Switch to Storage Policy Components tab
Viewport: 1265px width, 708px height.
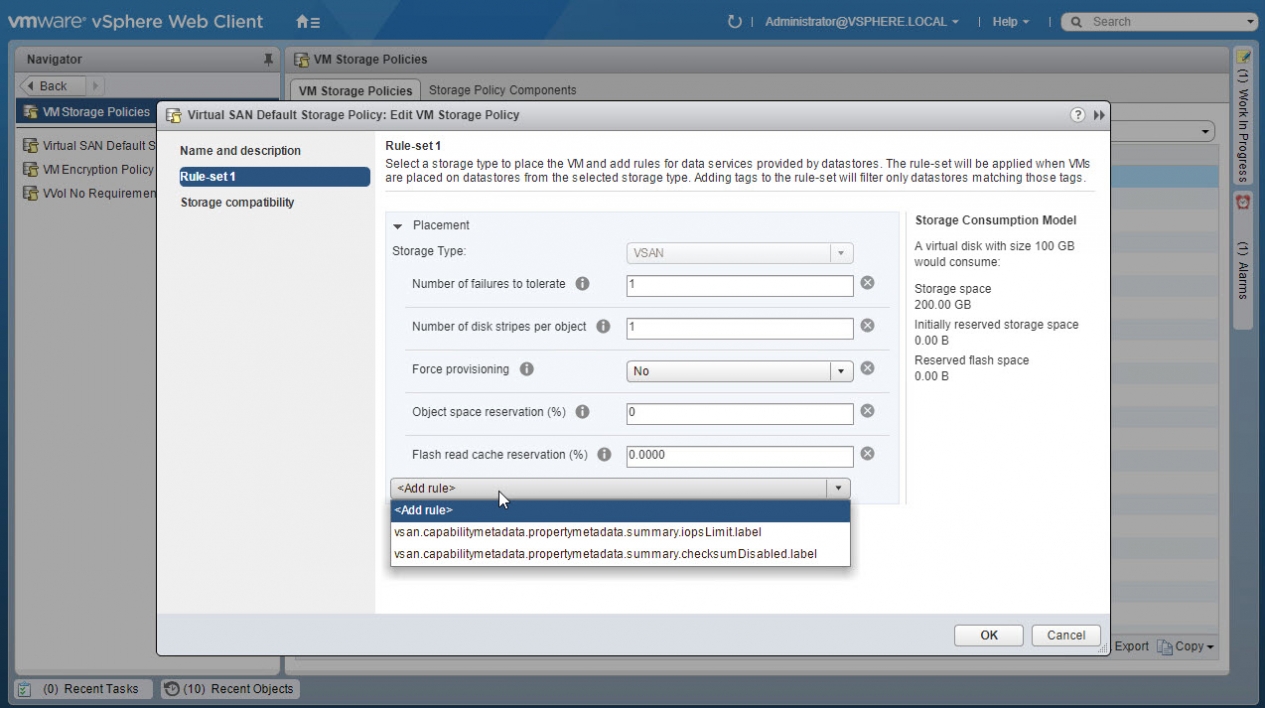(x=502, y=90)
